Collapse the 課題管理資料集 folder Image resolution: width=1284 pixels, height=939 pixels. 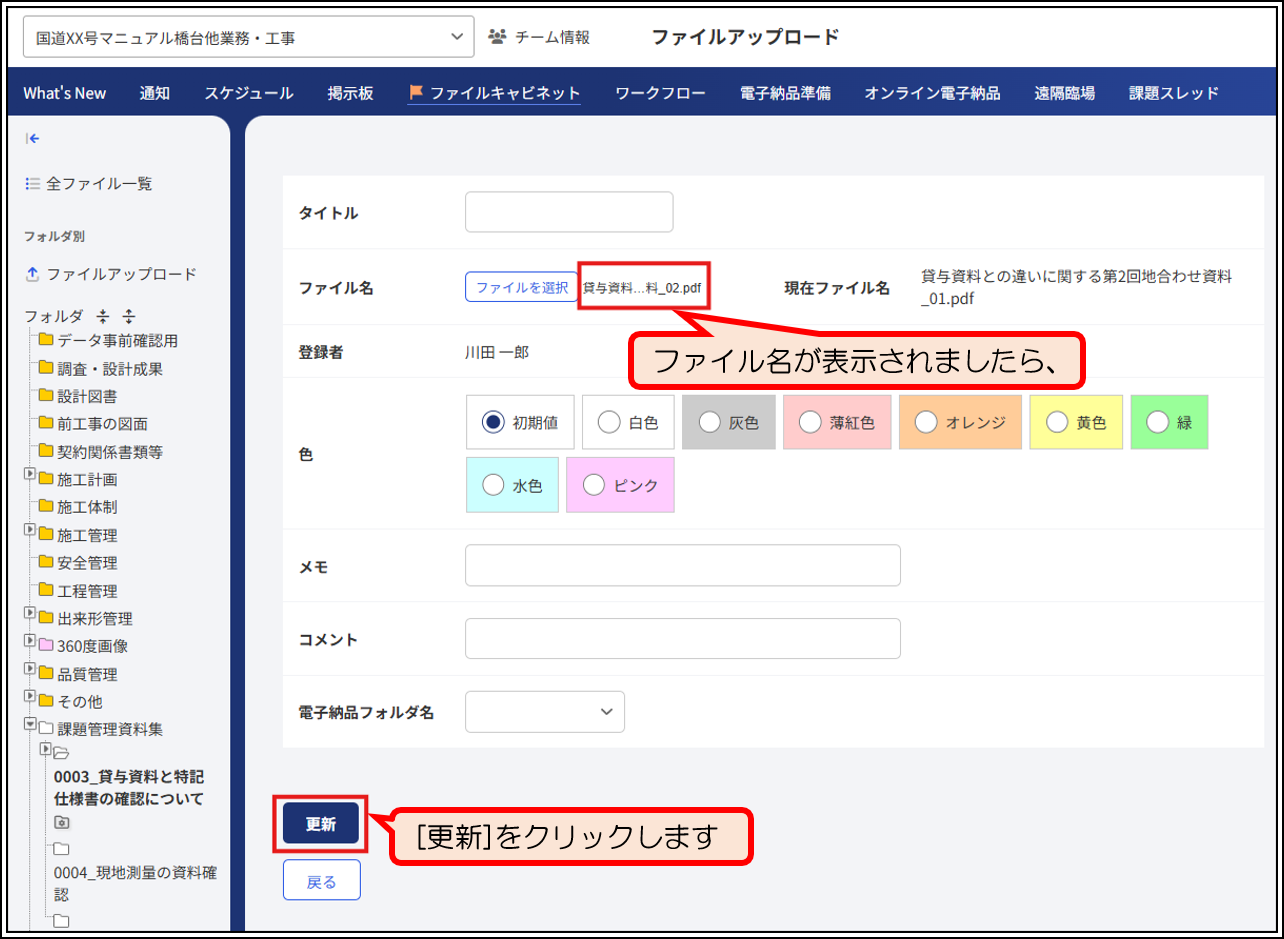pos(30,724)
